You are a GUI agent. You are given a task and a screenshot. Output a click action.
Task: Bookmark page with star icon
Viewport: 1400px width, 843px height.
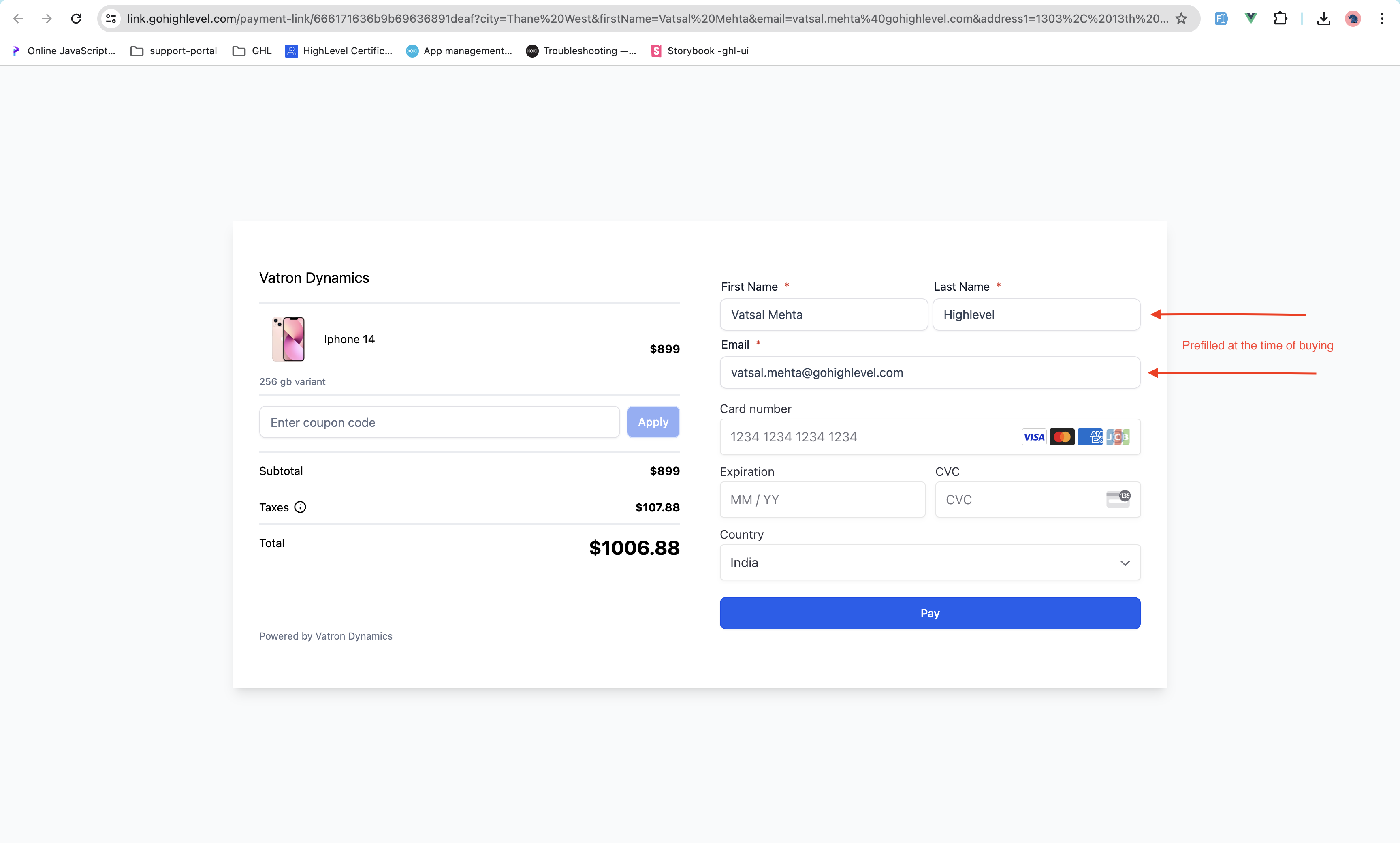(1181, 19)
